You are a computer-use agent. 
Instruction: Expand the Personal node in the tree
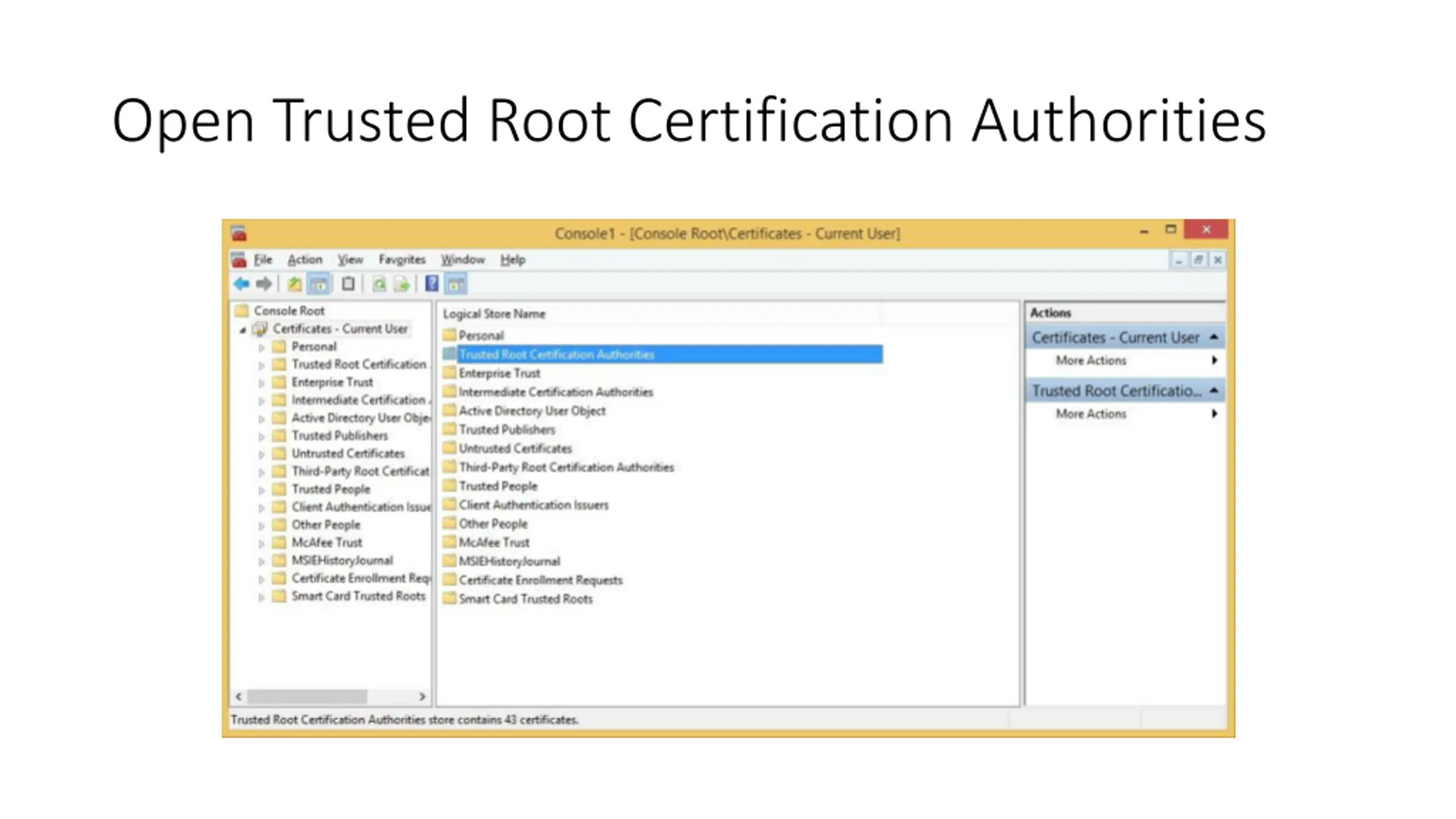[262, 347]
